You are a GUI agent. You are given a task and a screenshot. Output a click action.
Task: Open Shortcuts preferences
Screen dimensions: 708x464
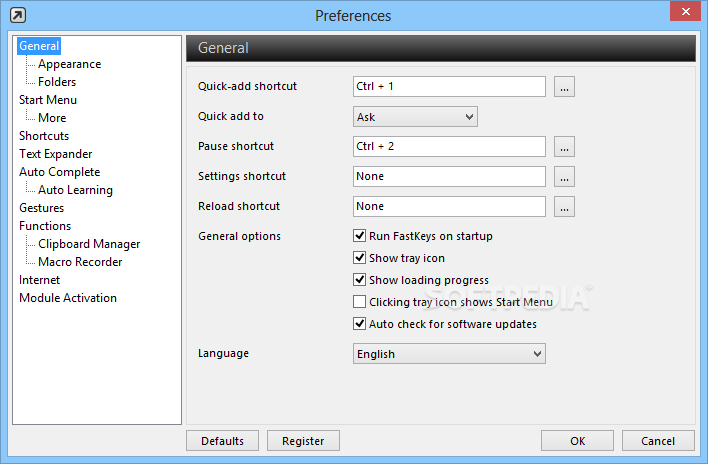point(44,136)
